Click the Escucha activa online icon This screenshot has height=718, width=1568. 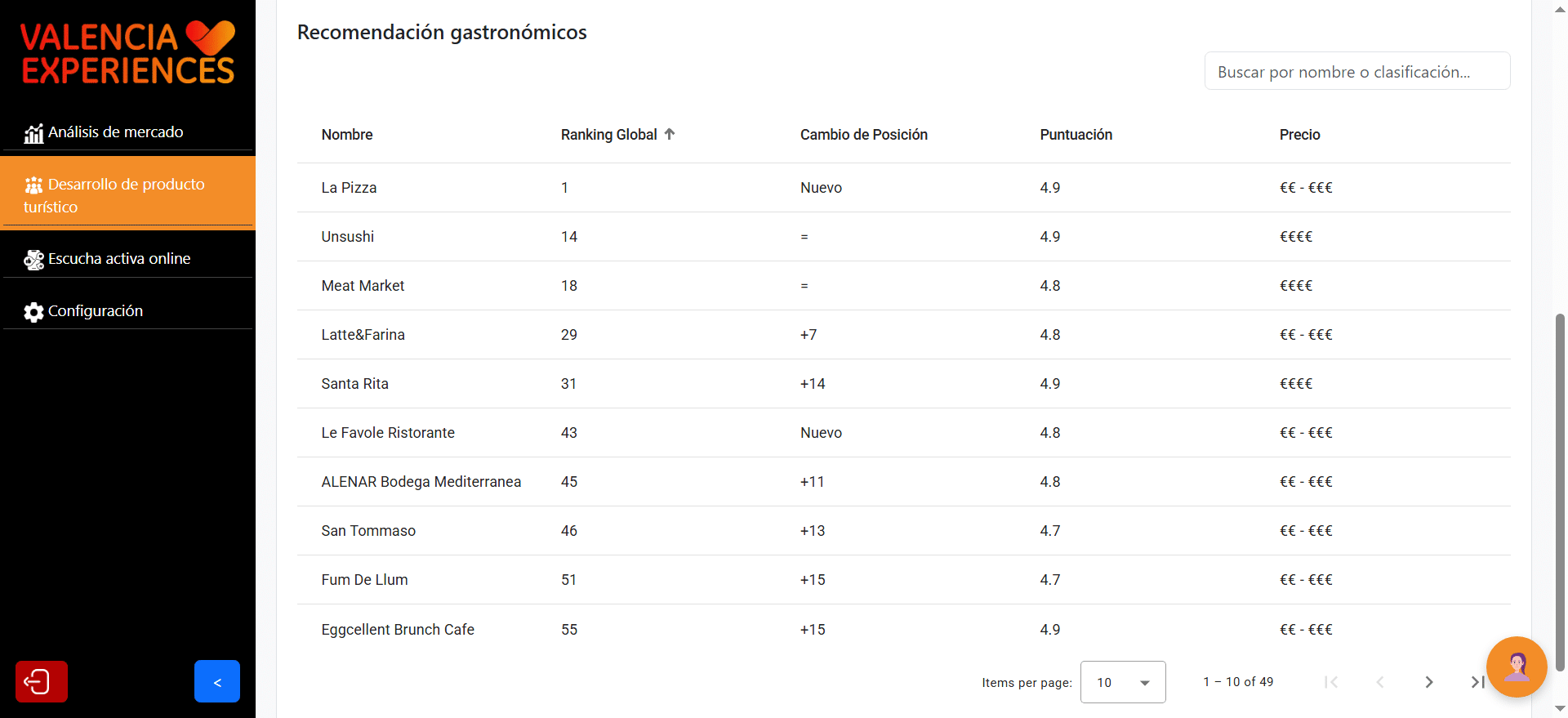coord(33,260)
